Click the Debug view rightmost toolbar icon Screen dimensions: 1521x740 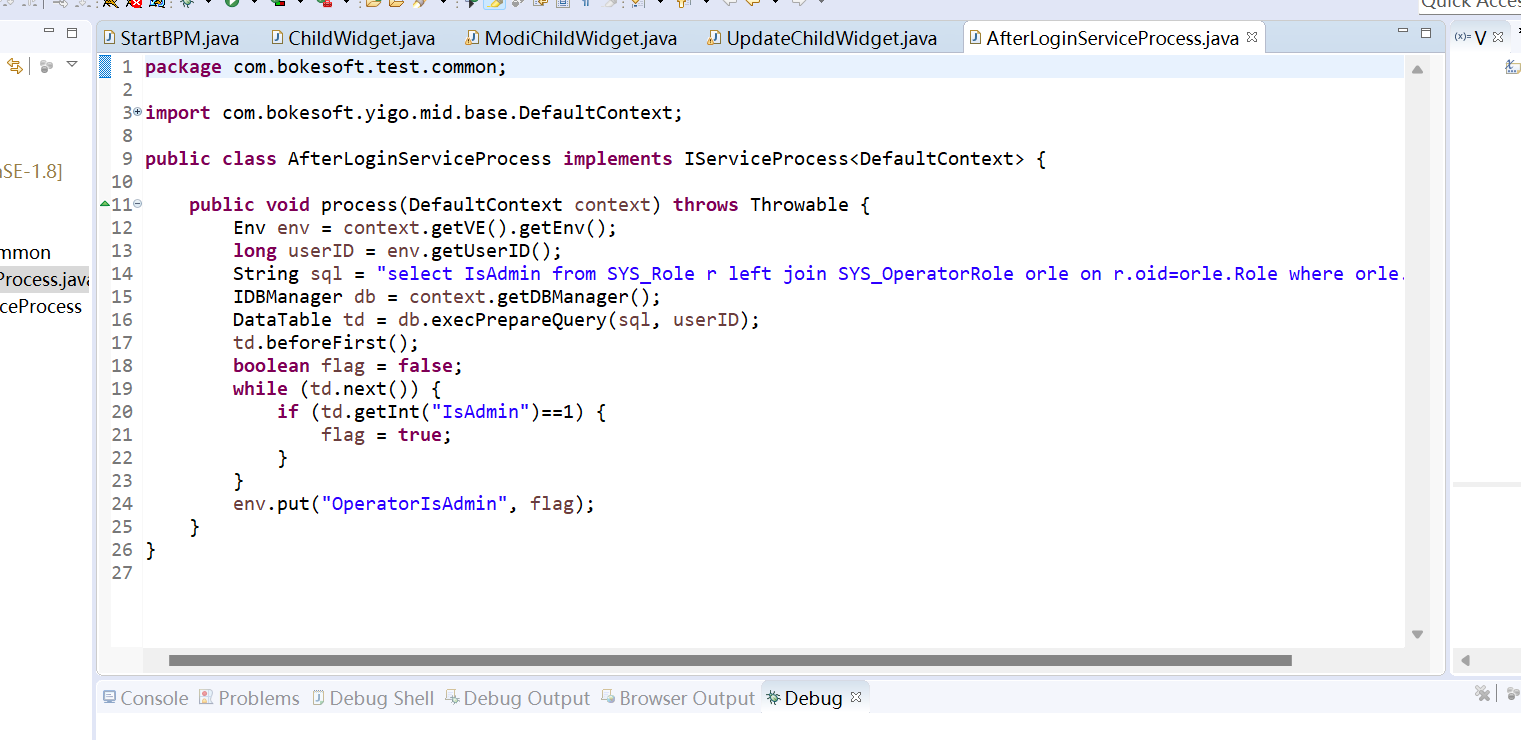pyautogui.click(x=1512, y=693)
